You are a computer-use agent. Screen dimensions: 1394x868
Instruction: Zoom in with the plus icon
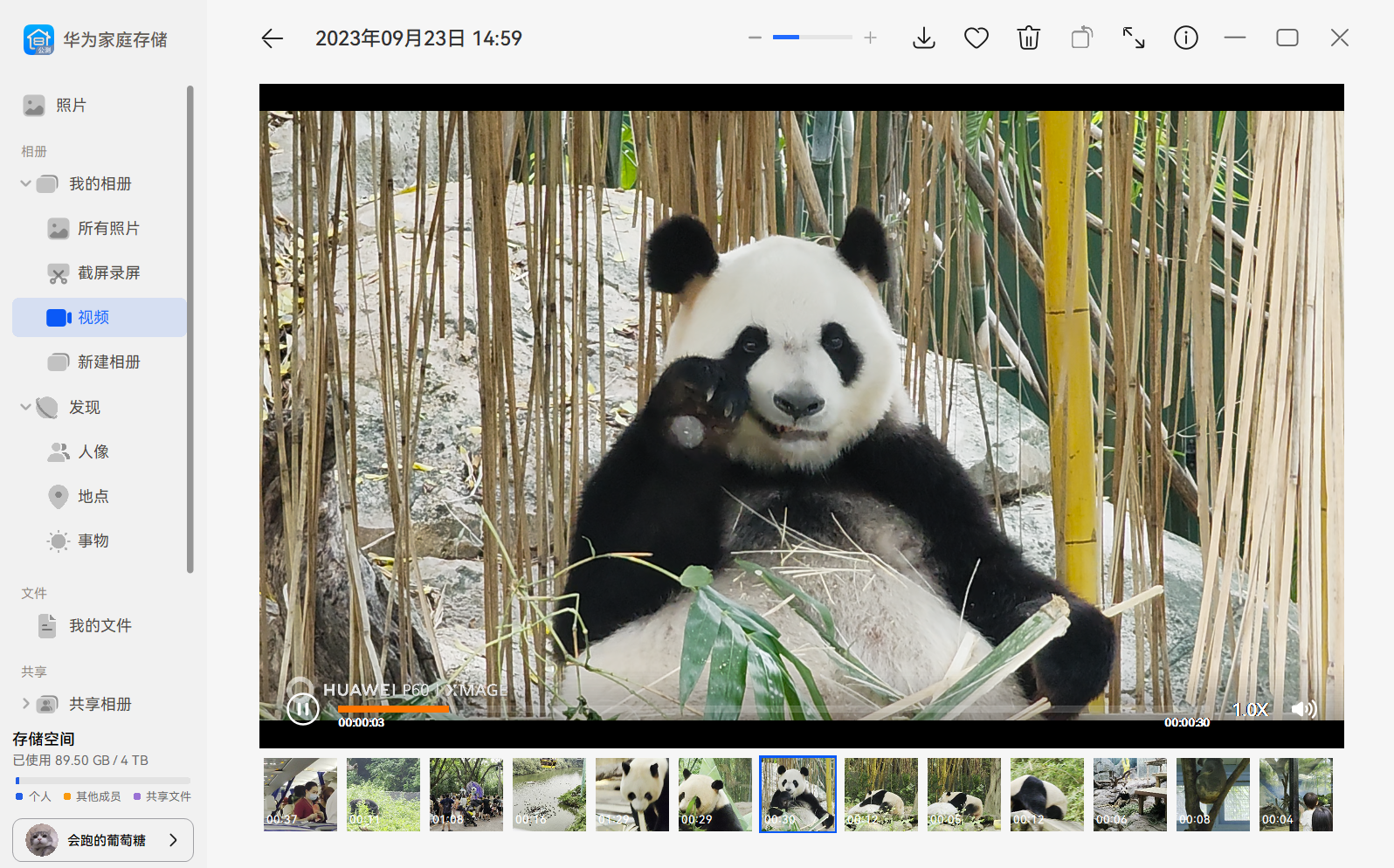pyautogui.click(x=870, y=38)
